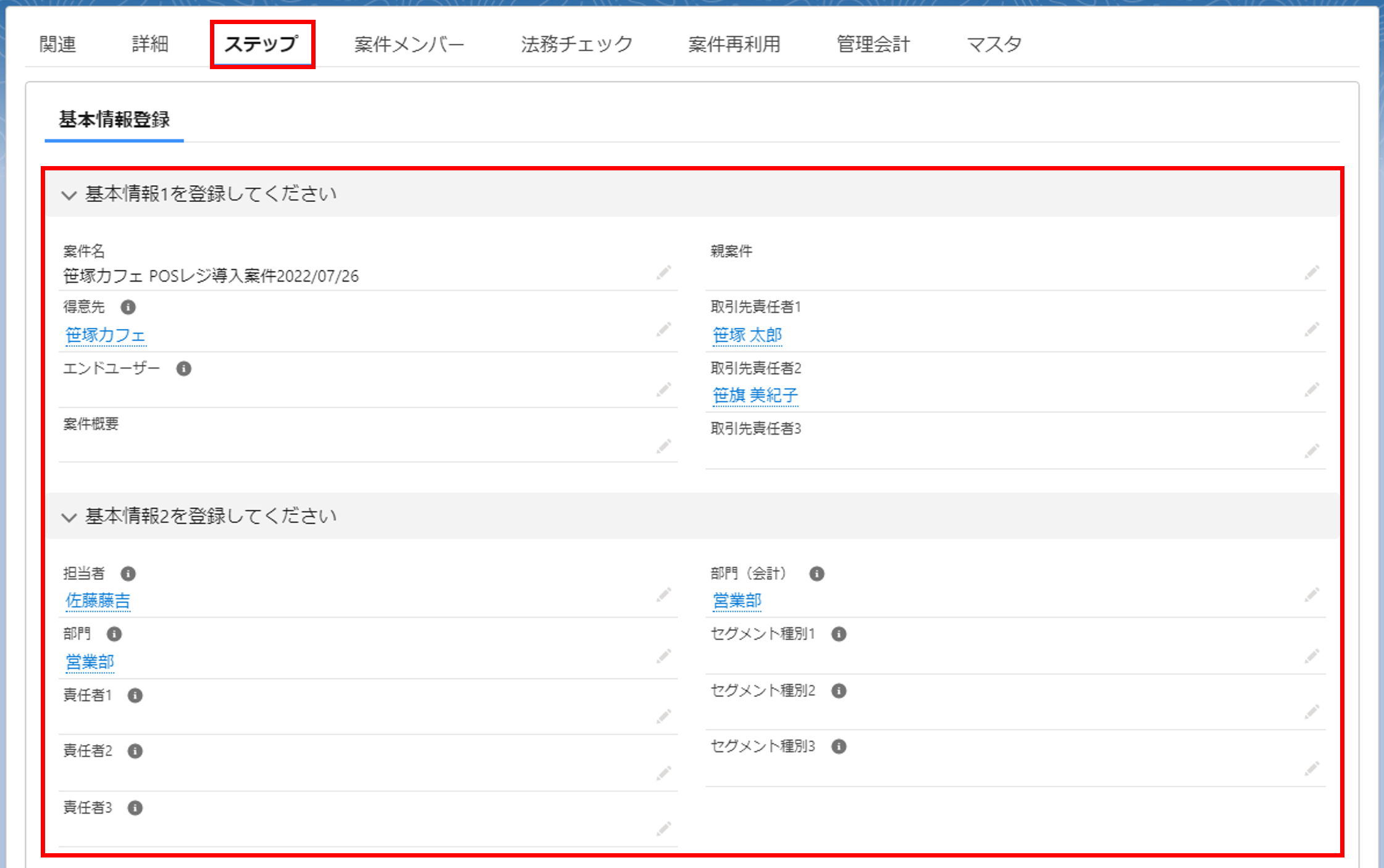Click 案件名 value 笹塚カフェ POSレジ導入案件2022/07/26

[211, 276]
